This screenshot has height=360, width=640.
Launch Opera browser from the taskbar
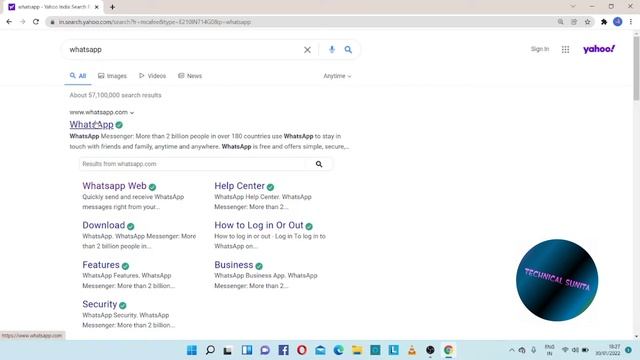click(302, 350)
